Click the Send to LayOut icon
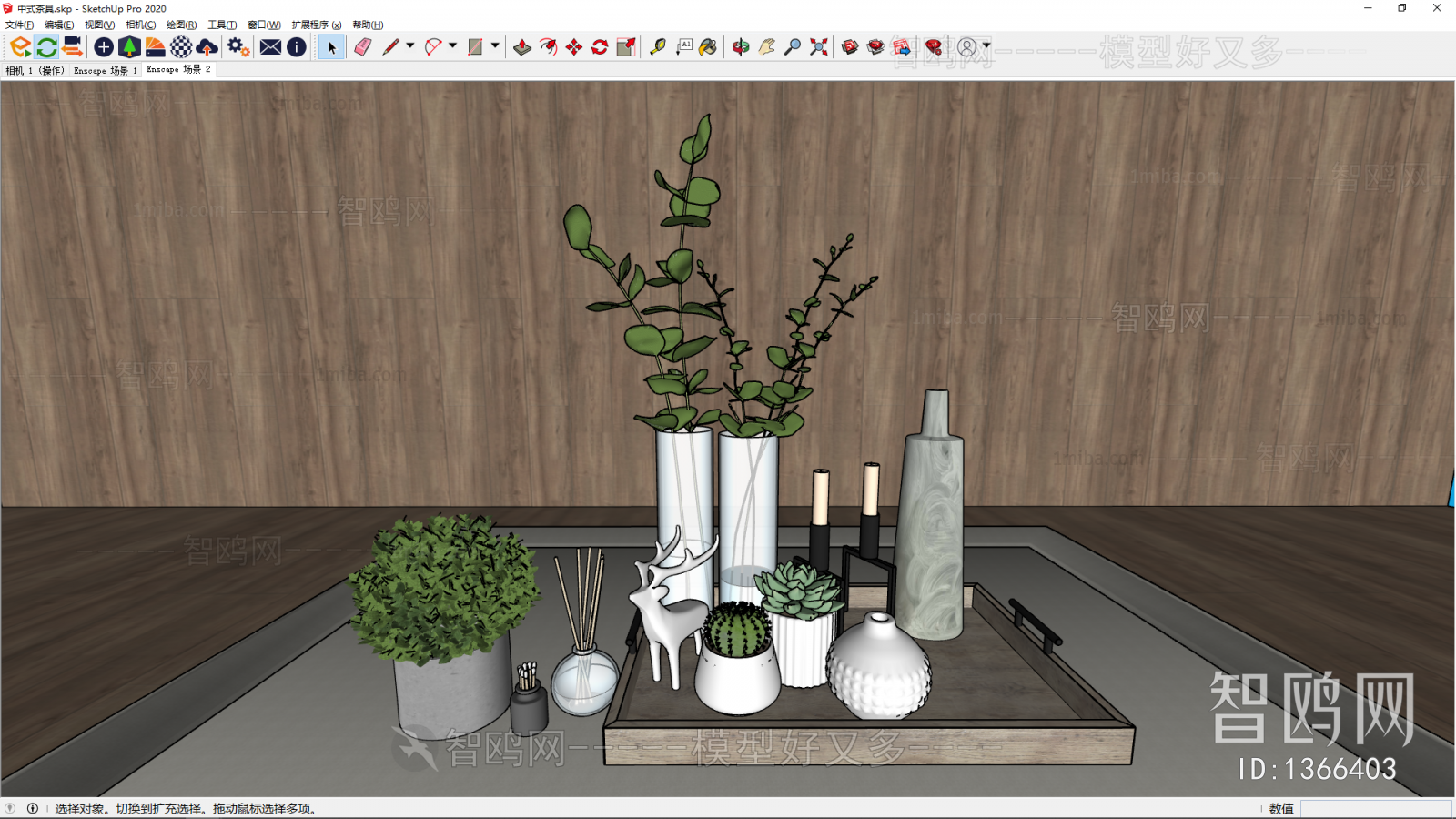Screen dimensions: 1456x819 (902, 47)
